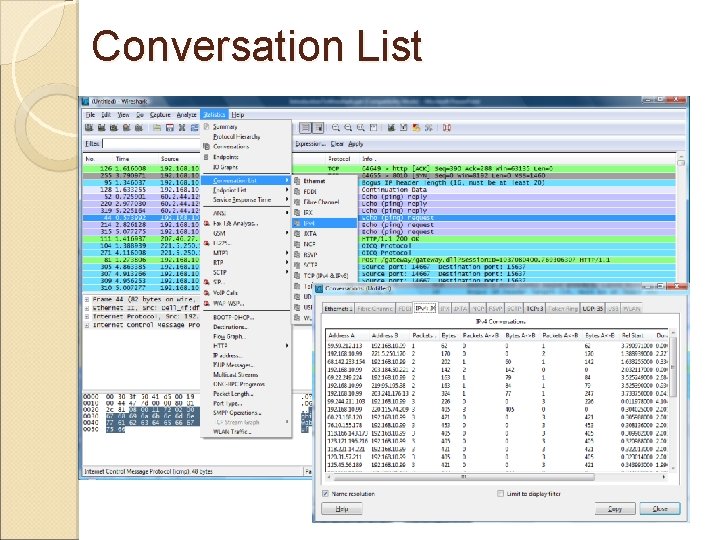720x540 pixels.
Task: Expand the Frame 44 tree node
Action: 87,299
